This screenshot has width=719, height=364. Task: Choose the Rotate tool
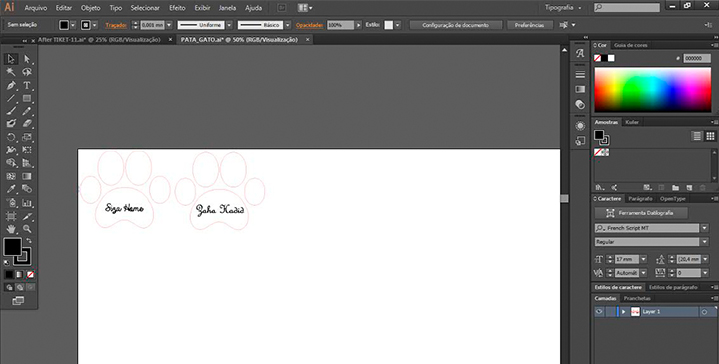tap(11, 137)
